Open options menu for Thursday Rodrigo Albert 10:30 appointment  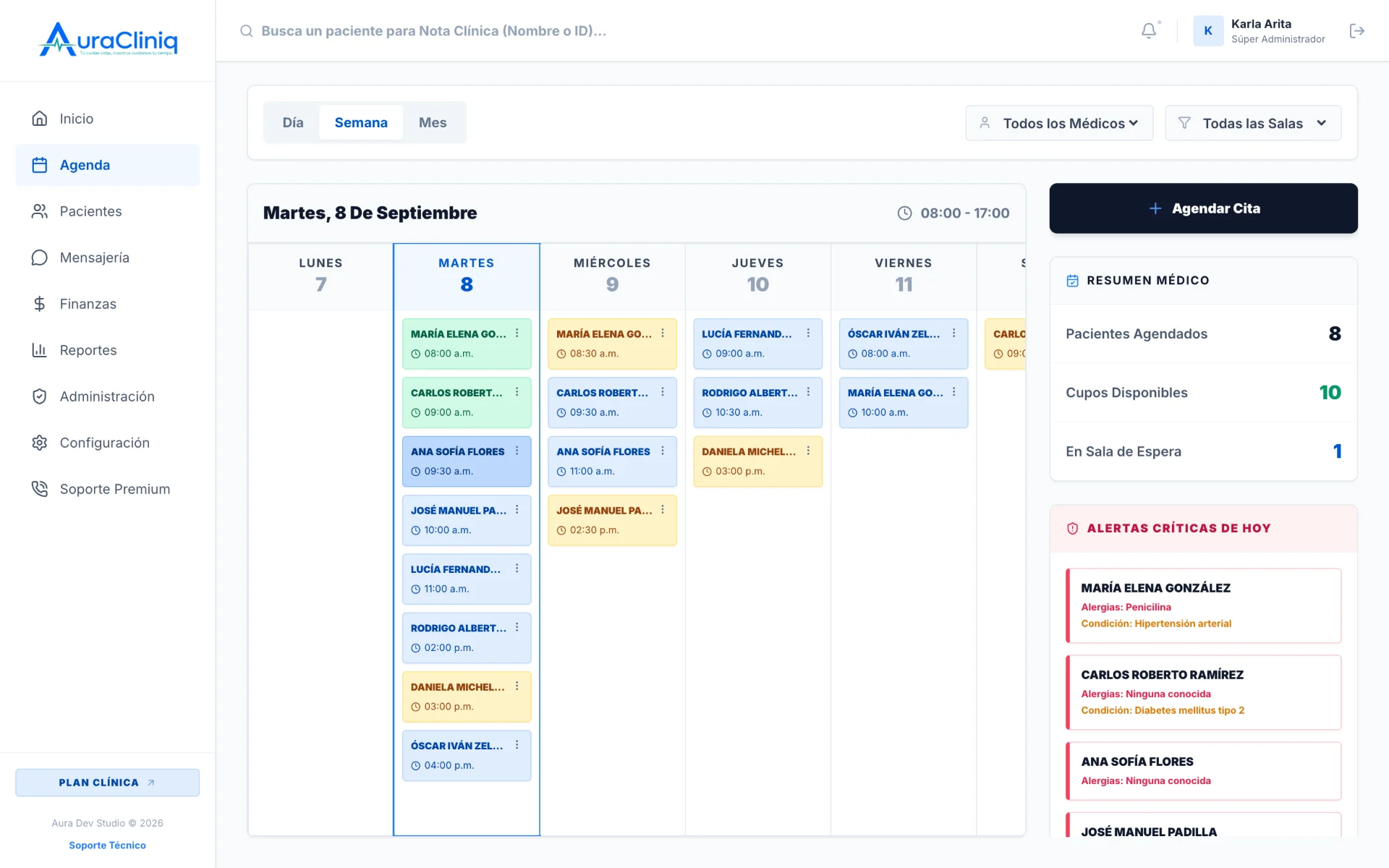pyautogui.click(x=808, y=391)
